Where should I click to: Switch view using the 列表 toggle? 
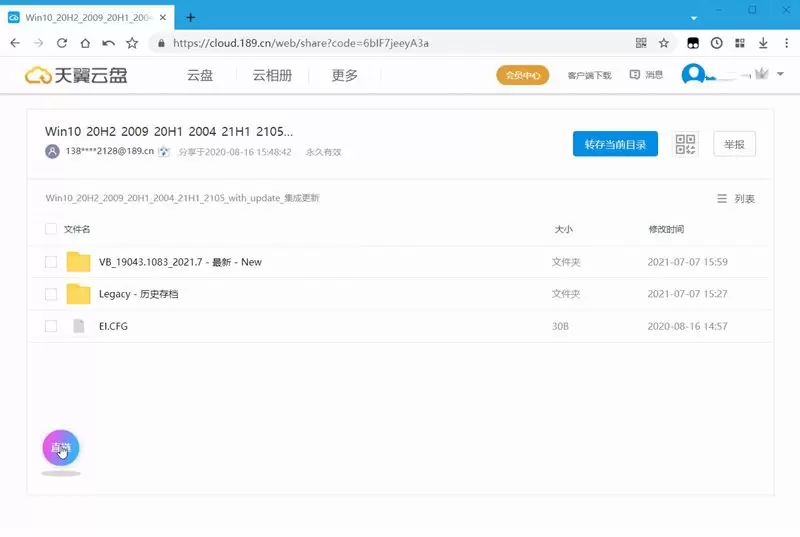click(x=736, y=199)
